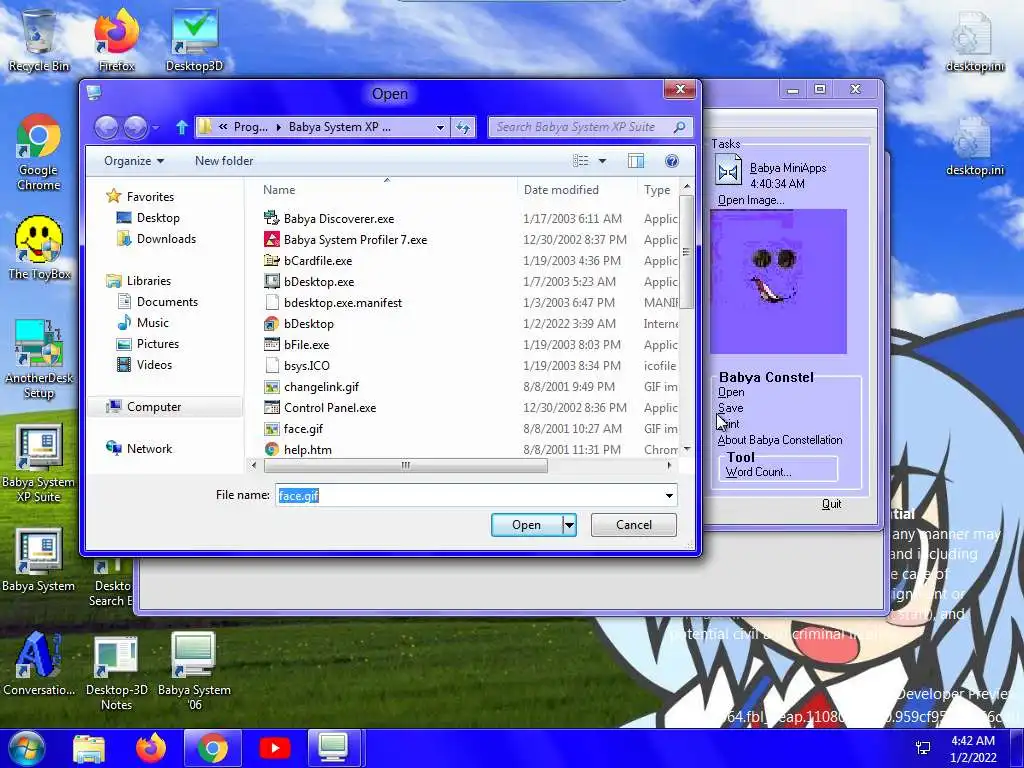Click the vertical scrollbar thumb in file list
Viewport: 1024px width, 768px height.
coord(686,251)
